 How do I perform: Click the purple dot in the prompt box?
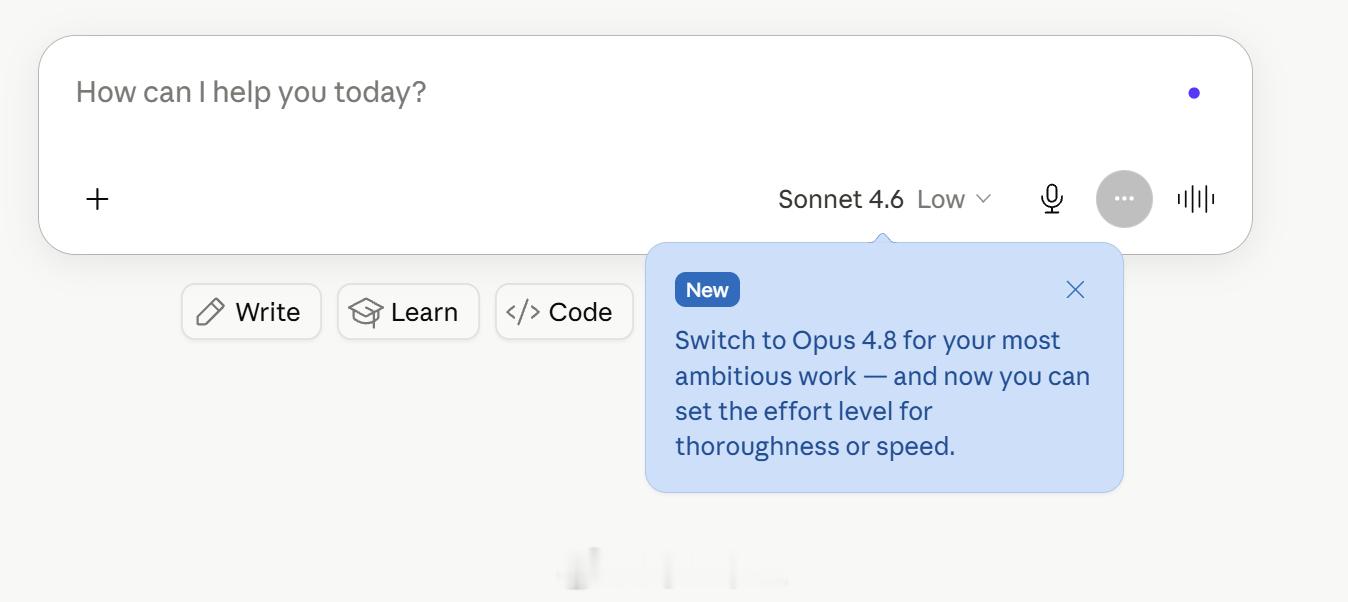[1194, 93]
